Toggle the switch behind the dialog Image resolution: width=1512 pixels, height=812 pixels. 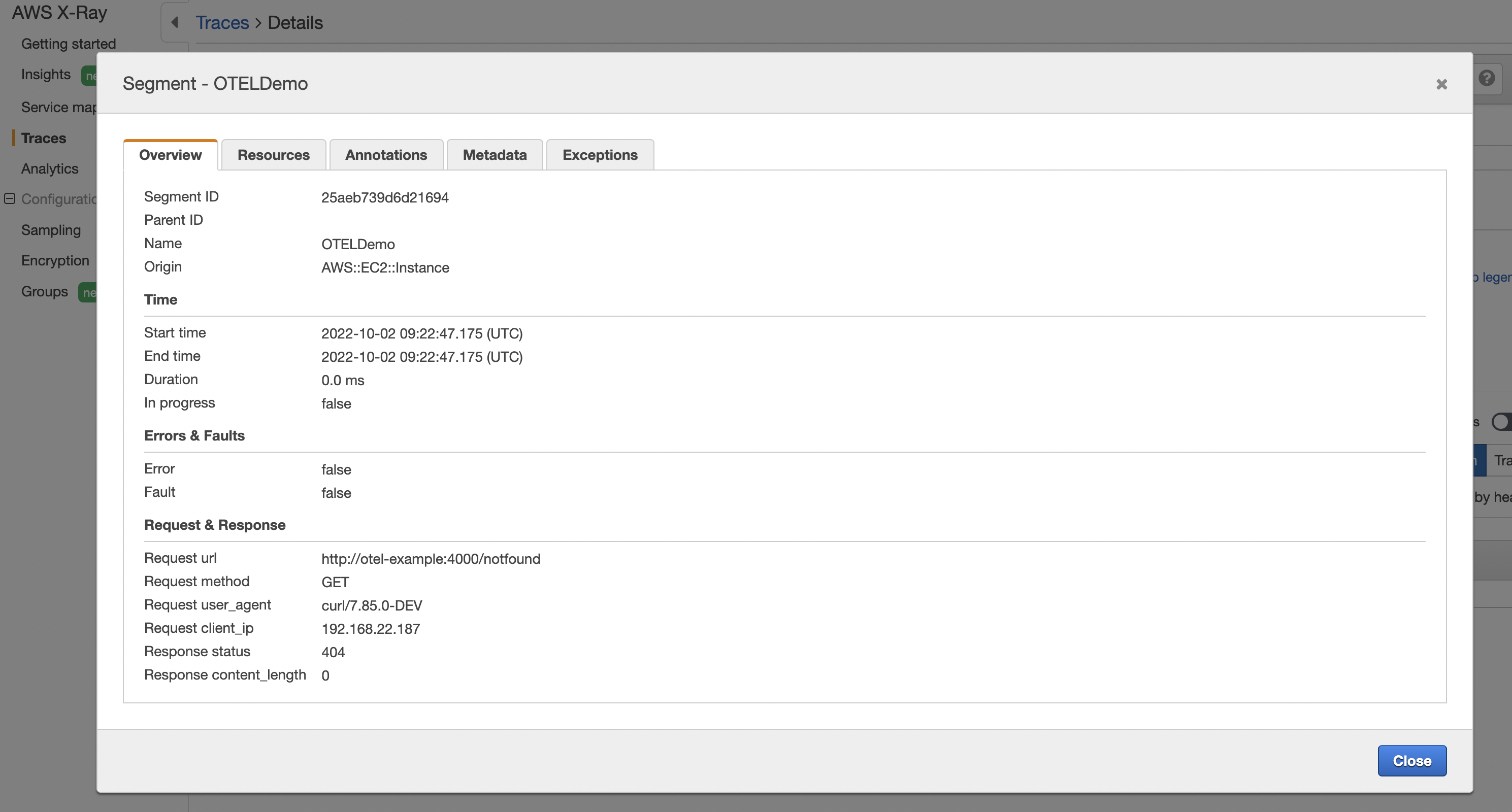(1501, 421)
